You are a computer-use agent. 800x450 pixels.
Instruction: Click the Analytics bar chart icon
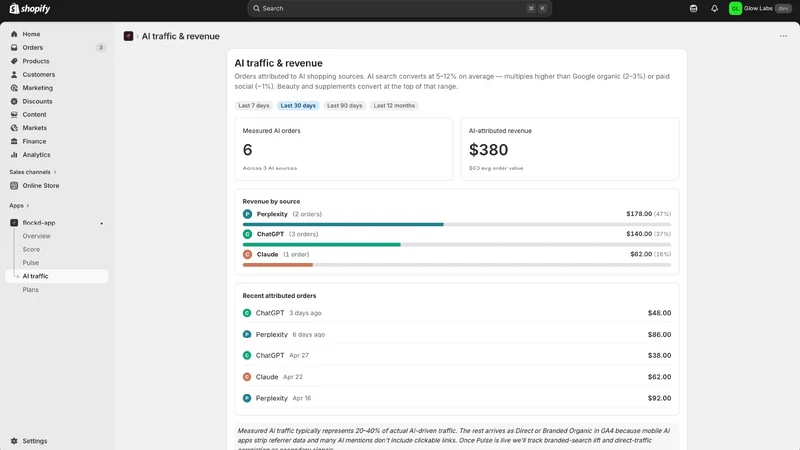coord(14,155)
